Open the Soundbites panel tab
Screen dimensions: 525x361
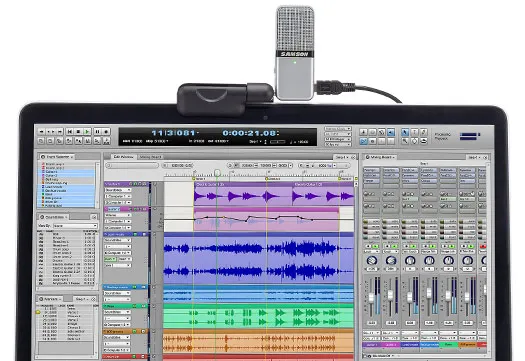(54, 217)
